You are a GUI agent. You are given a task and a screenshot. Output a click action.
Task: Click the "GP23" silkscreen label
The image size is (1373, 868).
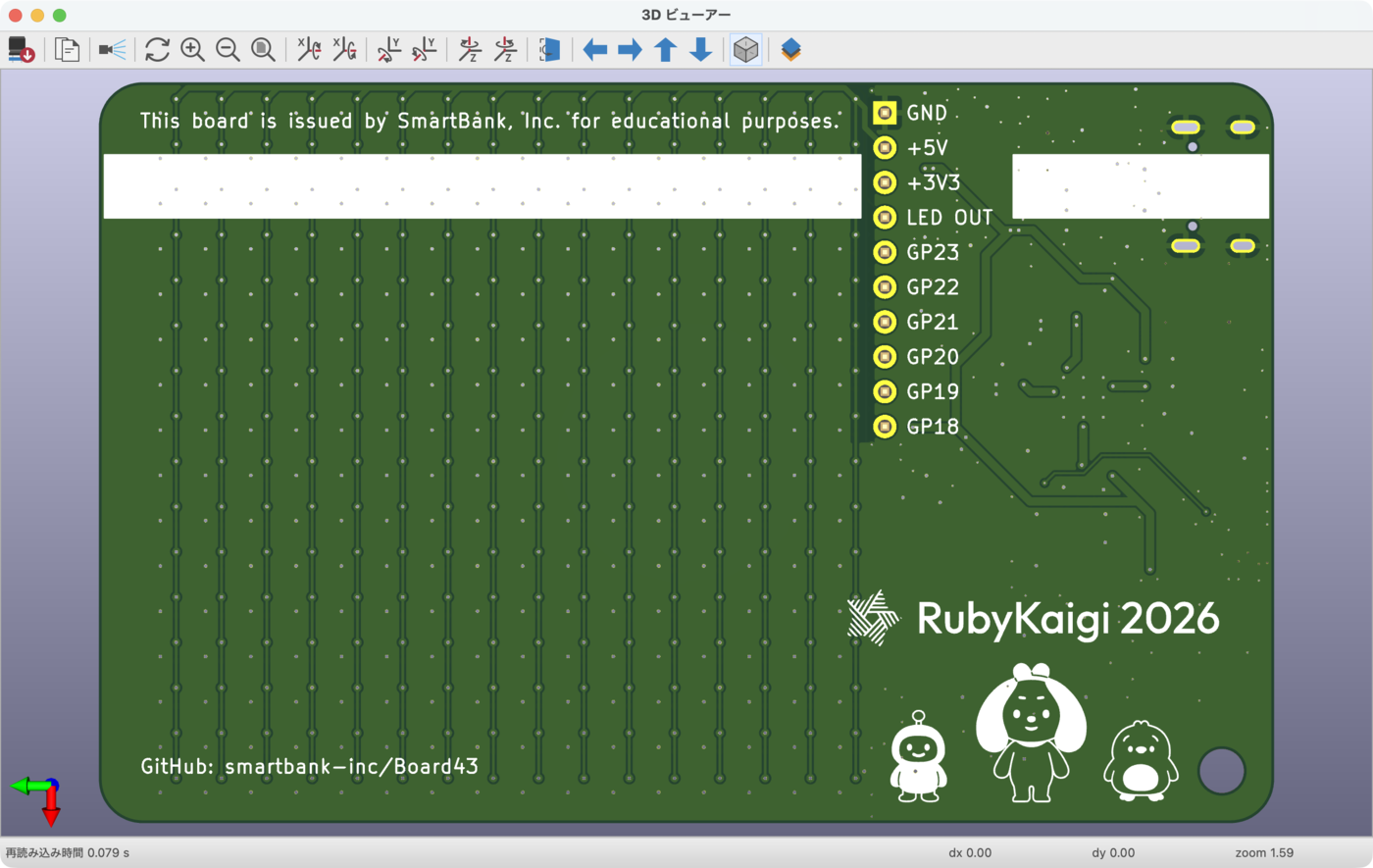[933, 252]
